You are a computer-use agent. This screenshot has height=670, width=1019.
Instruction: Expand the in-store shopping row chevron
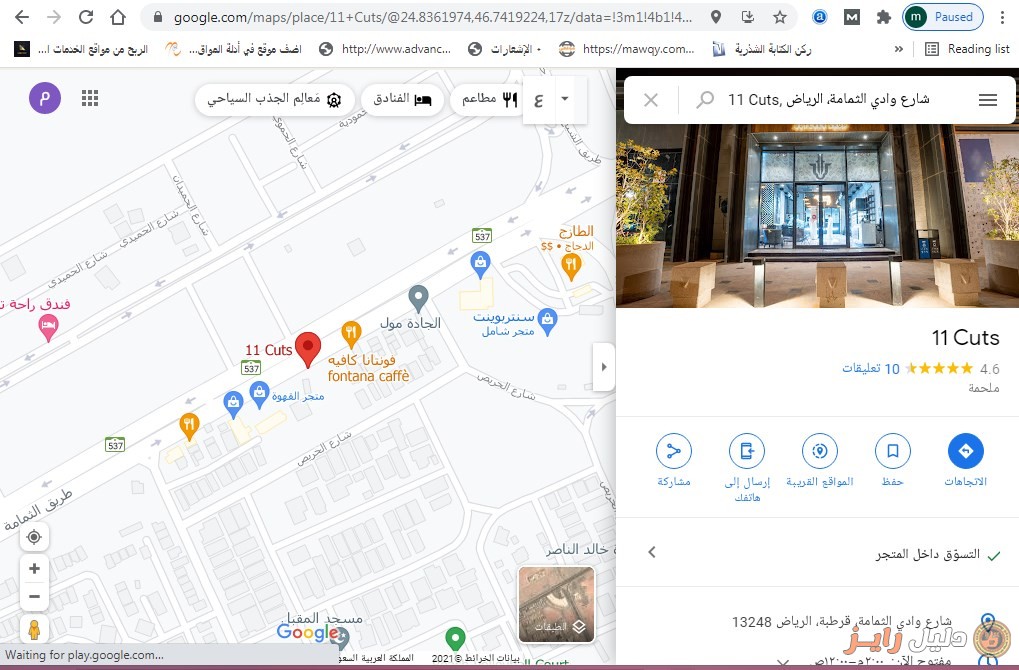[652, 552]
